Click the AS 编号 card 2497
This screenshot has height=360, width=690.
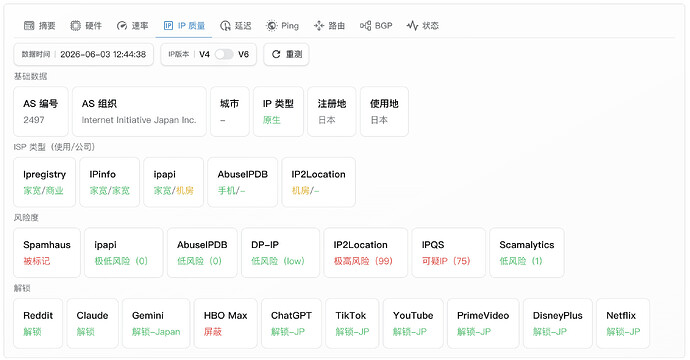[x=41, y=111]
